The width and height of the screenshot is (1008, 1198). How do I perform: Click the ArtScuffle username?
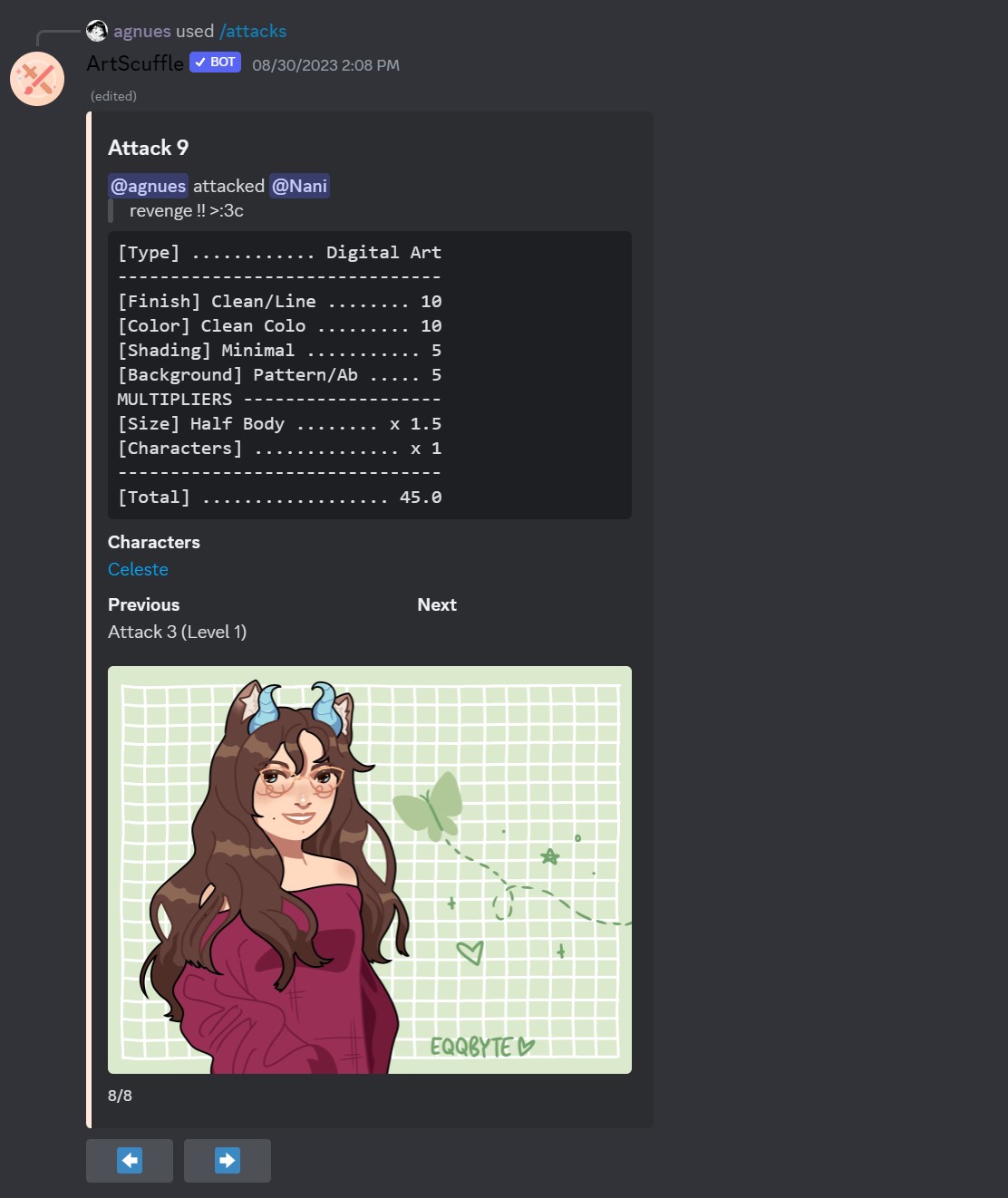135,63
